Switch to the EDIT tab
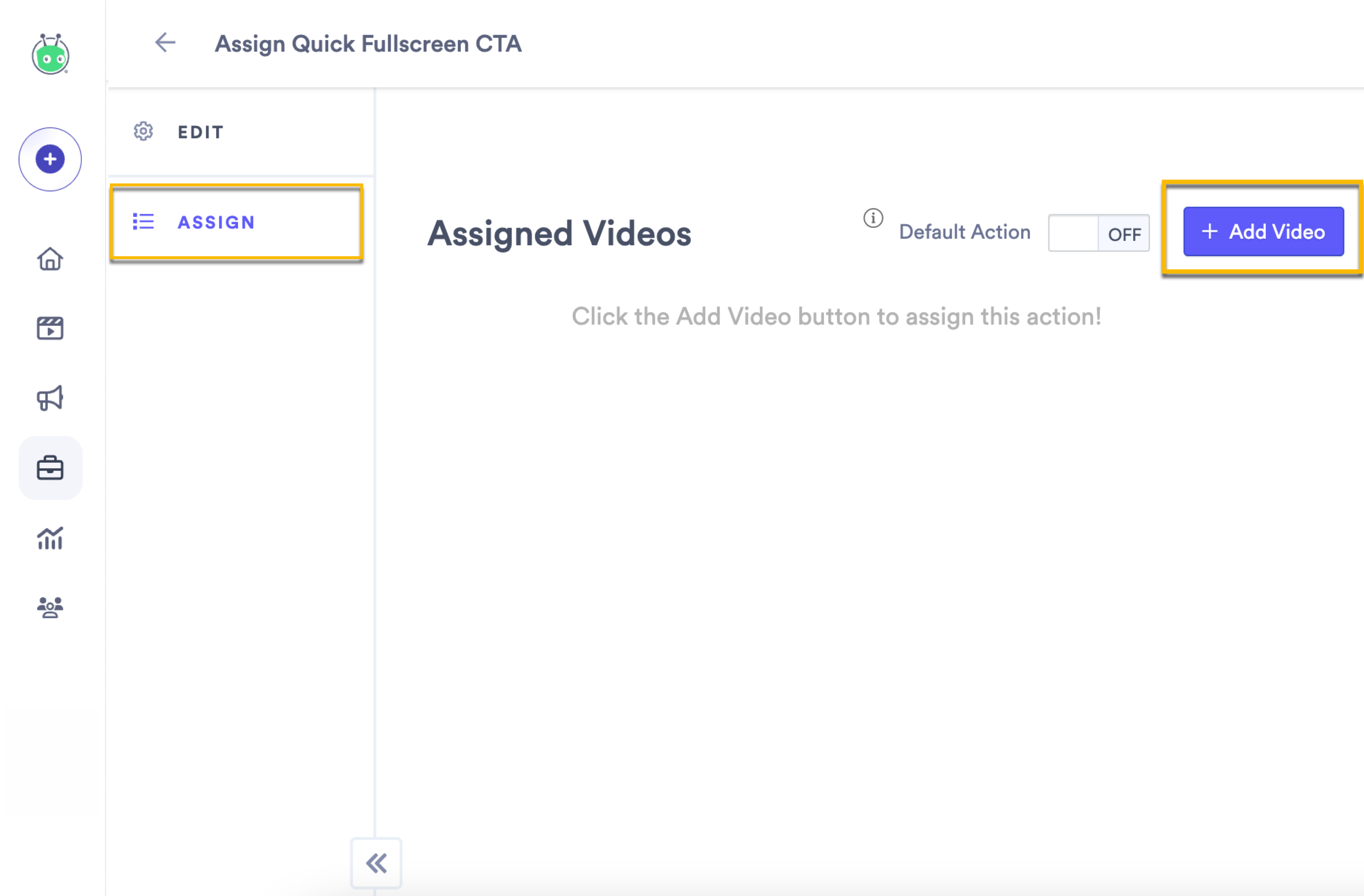Image resolution: width=1364 pixels, height=896 pixels. coord(199,131)
